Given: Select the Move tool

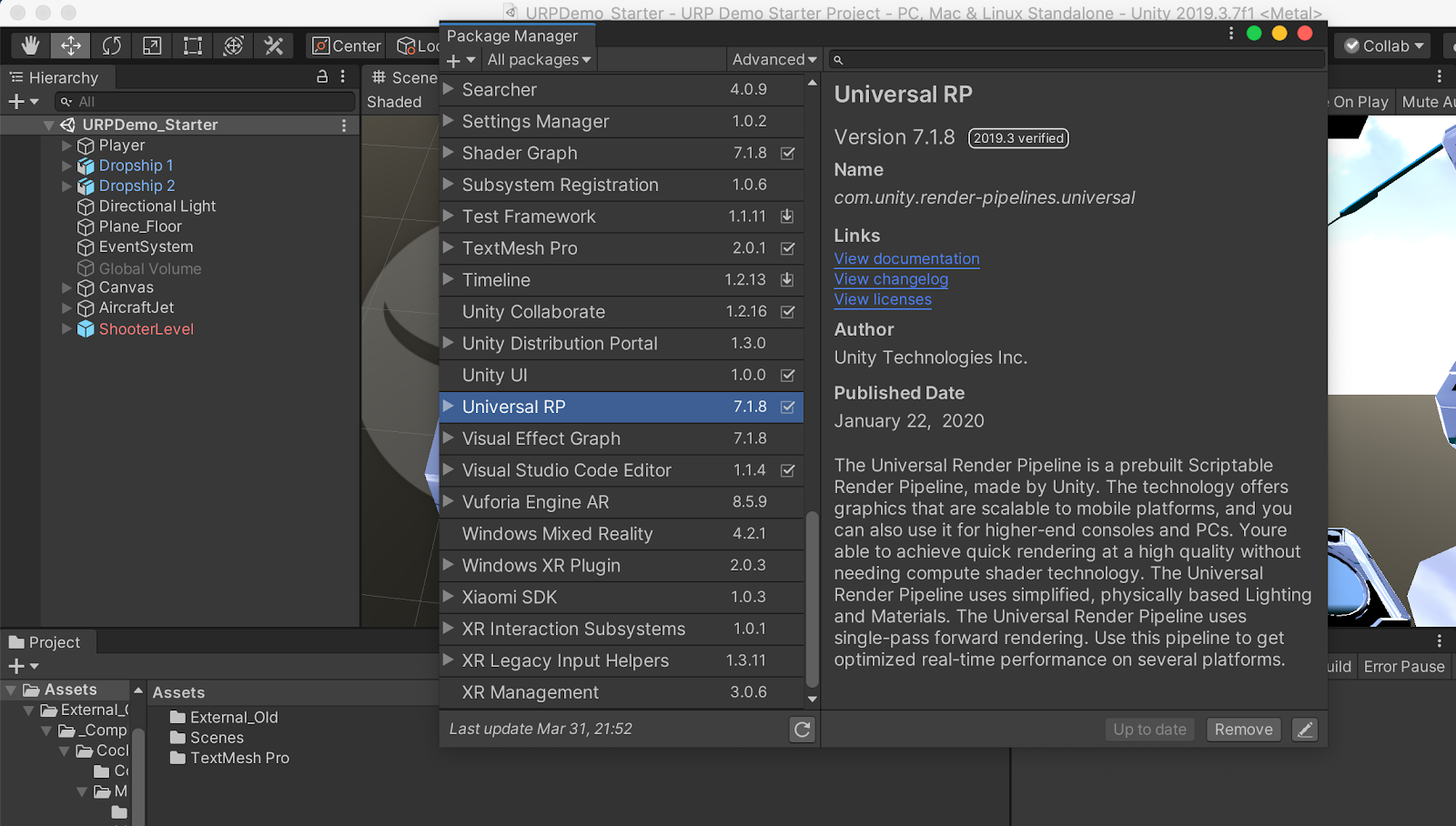Looking at the screenshot, I should (70, 45).
